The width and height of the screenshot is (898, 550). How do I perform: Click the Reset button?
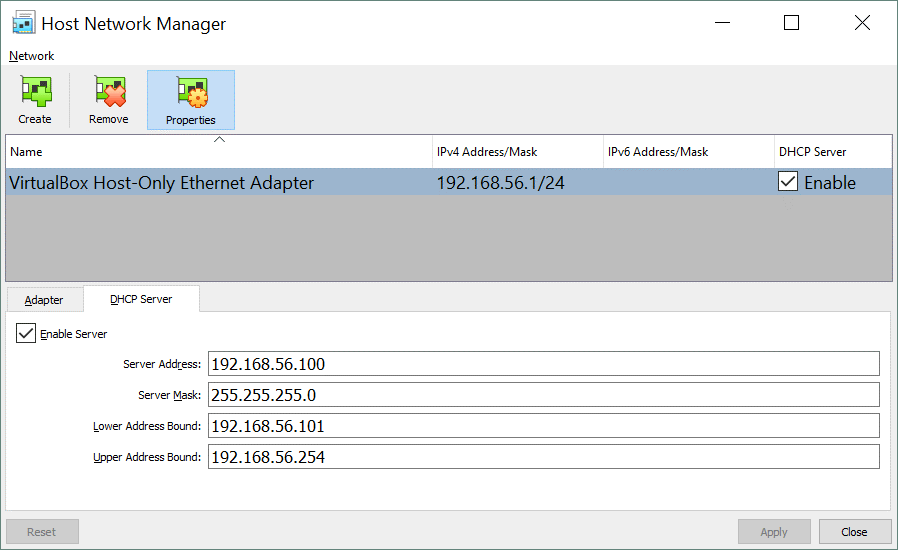pyautogui.click(x=42, y=532)
